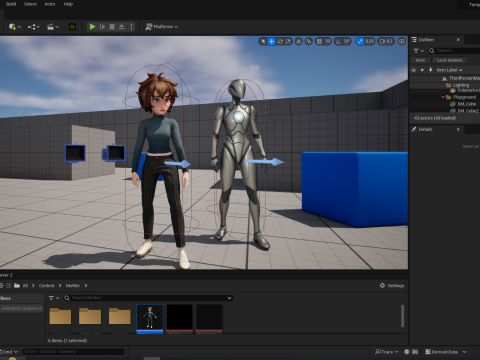Click the green source control icon
This screenshot has height=360, width=480.
(x=72, y=27)
